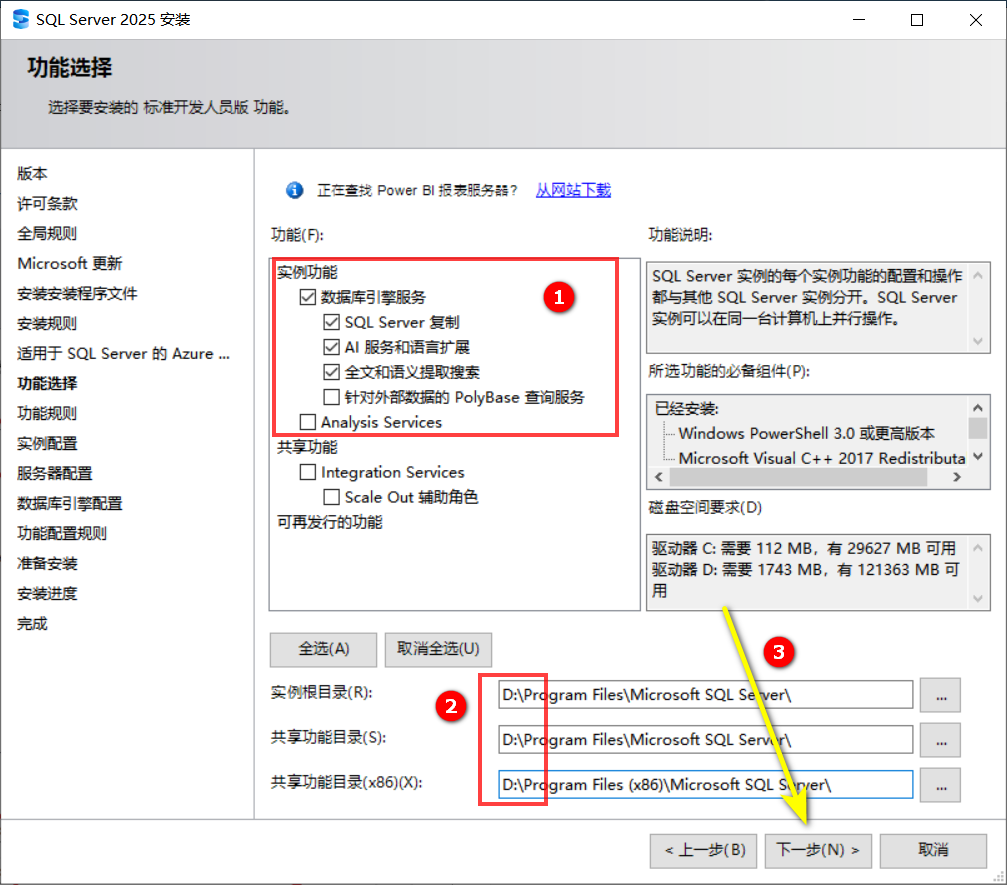Select 实例配置 step in sidebar
The height and width of the screenshot is (885, 1007).
click(x=47, y=444)
